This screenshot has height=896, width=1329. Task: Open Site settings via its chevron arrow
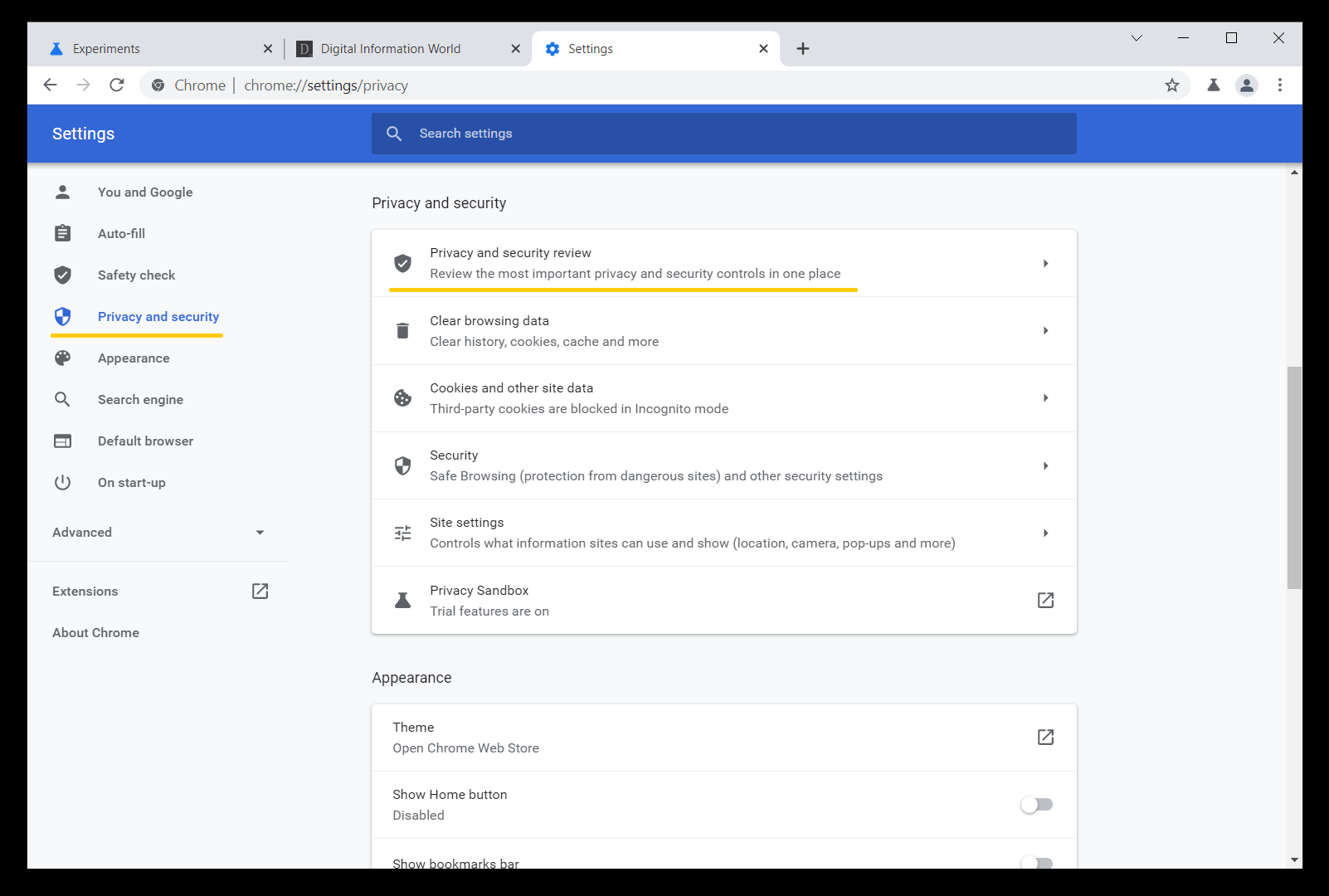coord(1045,533)
